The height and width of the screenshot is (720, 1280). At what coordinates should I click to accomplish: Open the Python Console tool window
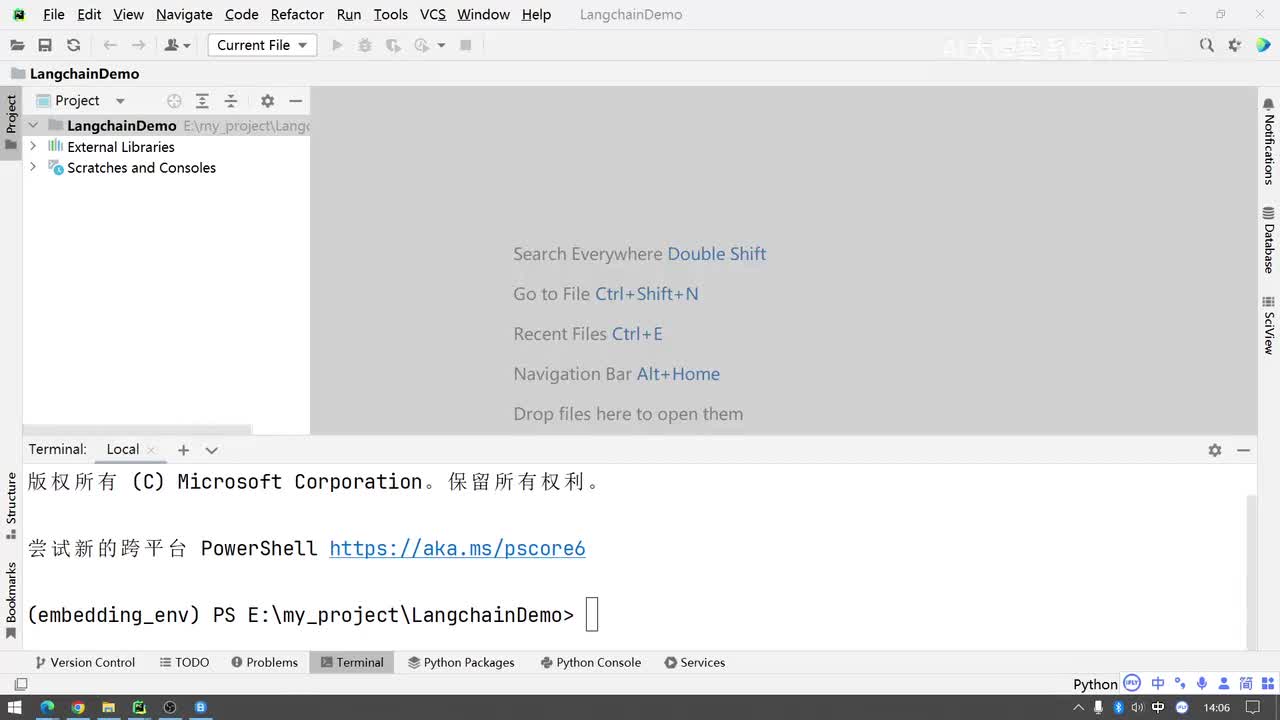(x=591, y=662)
